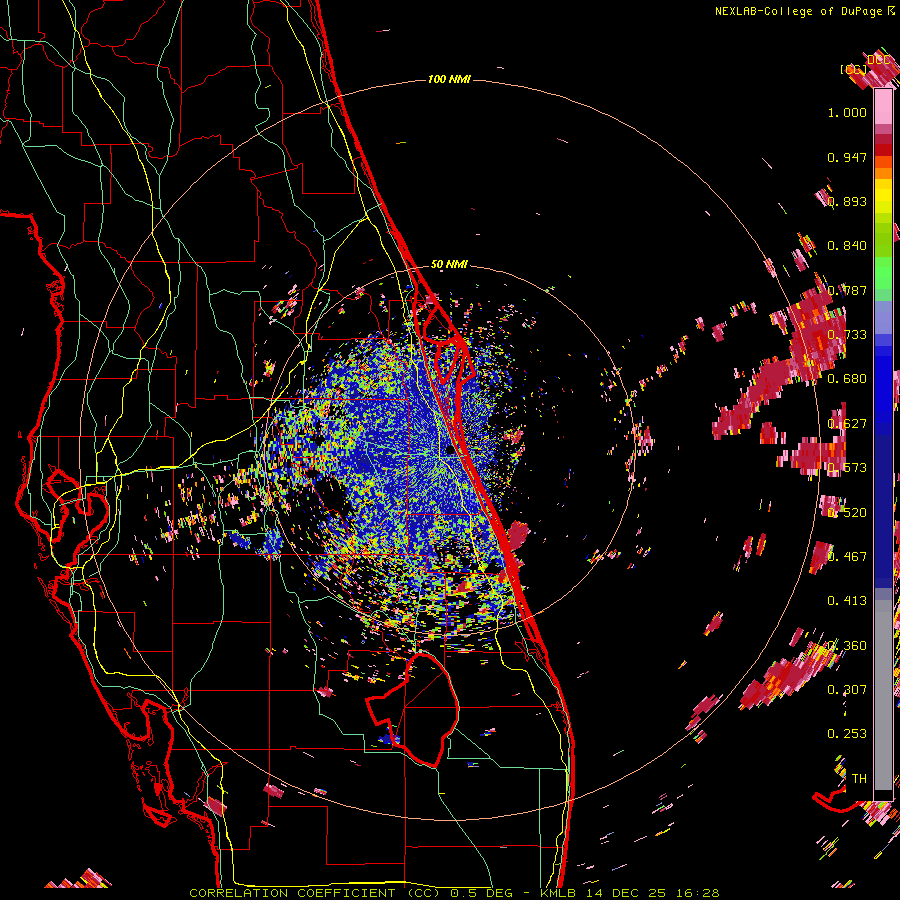Pick the bright green segment of the color bar
The width and height of the screenshot is (900, 900).
coord(883,273)
